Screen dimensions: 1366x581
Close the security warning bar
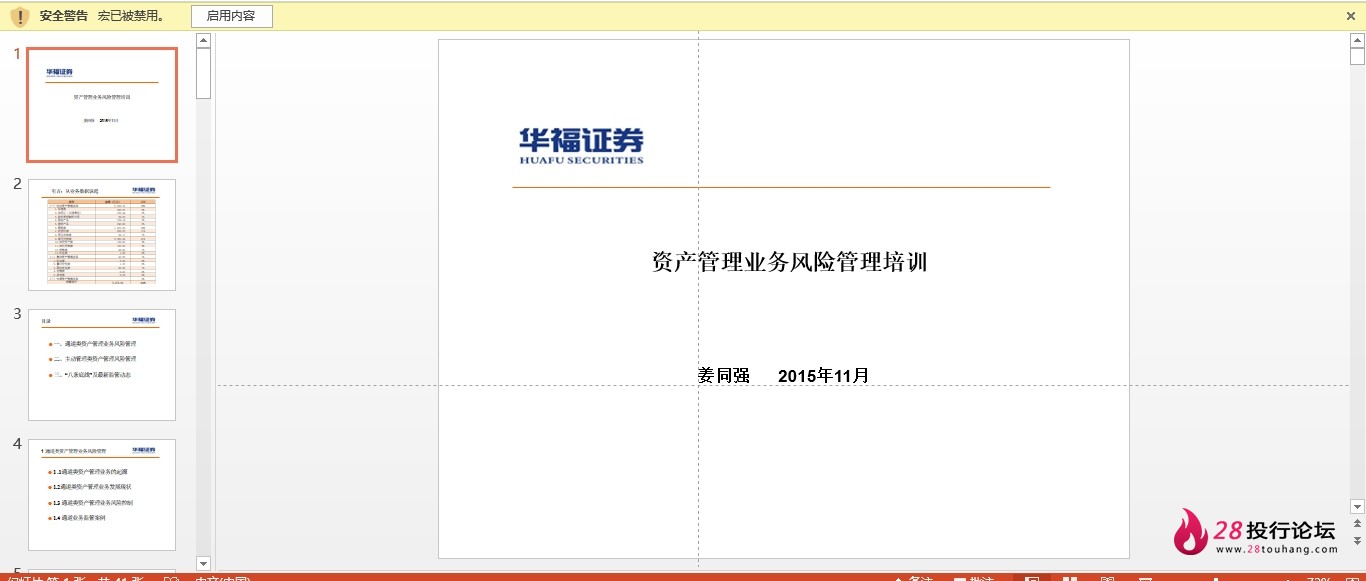click(x=1351, y=16)
